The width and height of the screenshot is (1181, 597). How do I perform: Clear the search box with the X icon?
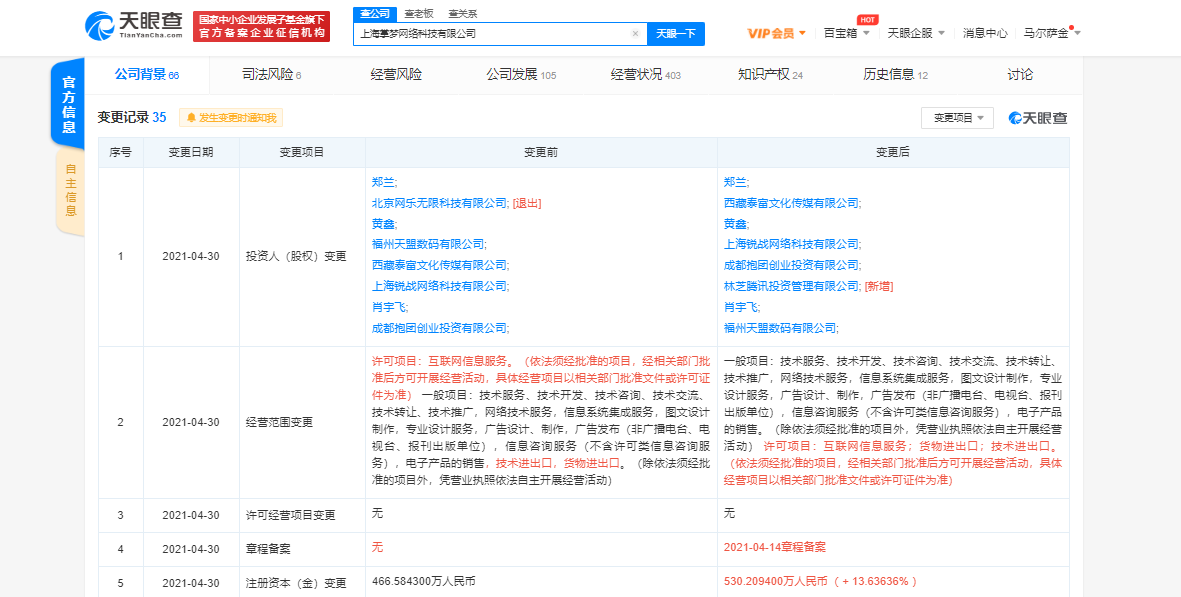pyautogui.click(x=635, y=34)
